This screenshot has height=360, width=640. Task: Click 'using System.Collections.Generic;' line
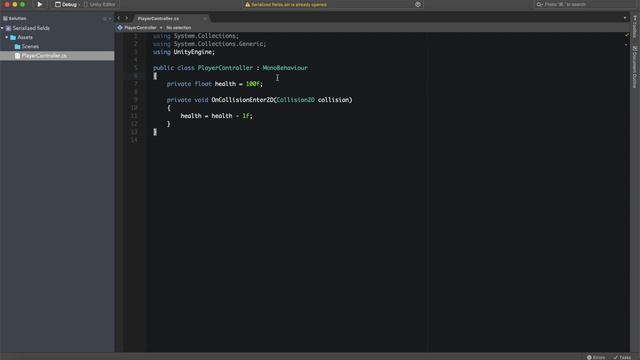(209, 44)
